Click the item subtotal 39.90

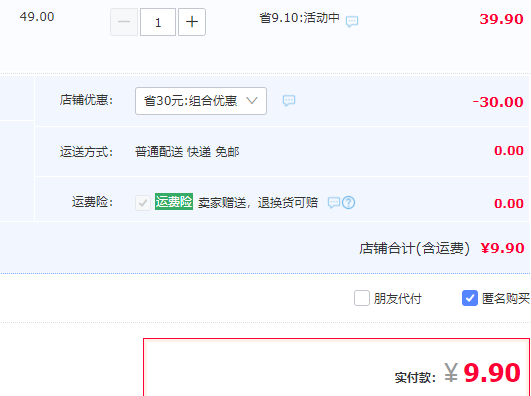(502, 19)
